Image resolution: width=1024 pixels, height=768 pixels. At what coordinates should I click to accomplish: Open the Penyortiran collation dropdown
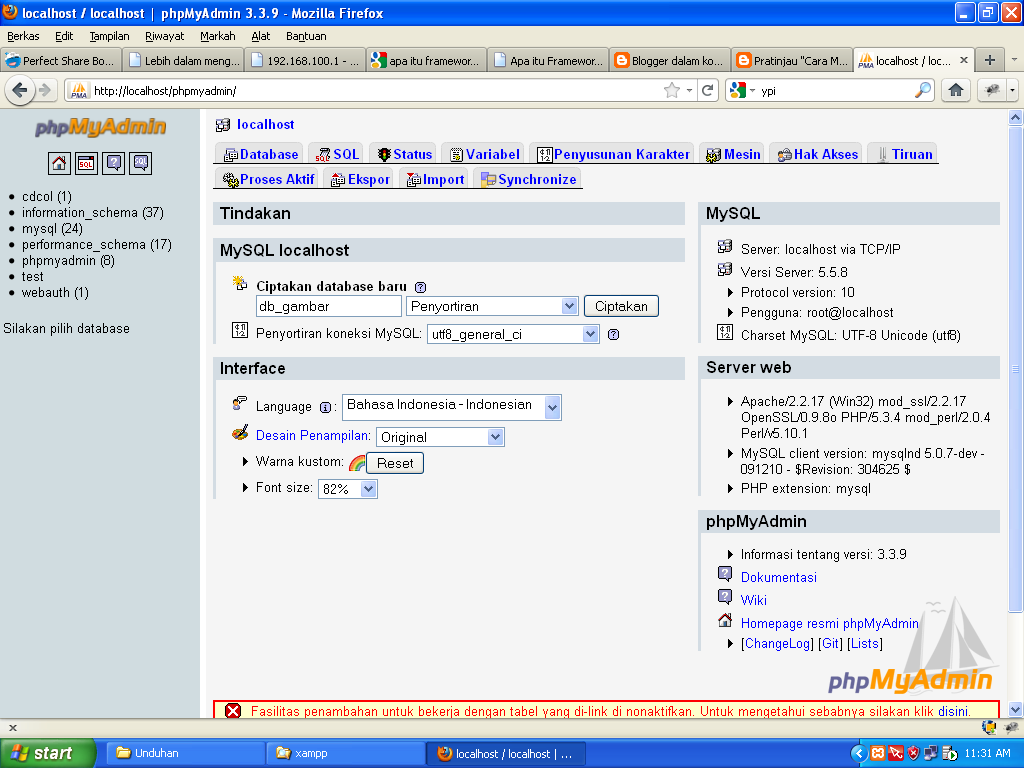(x=492, y=306)
